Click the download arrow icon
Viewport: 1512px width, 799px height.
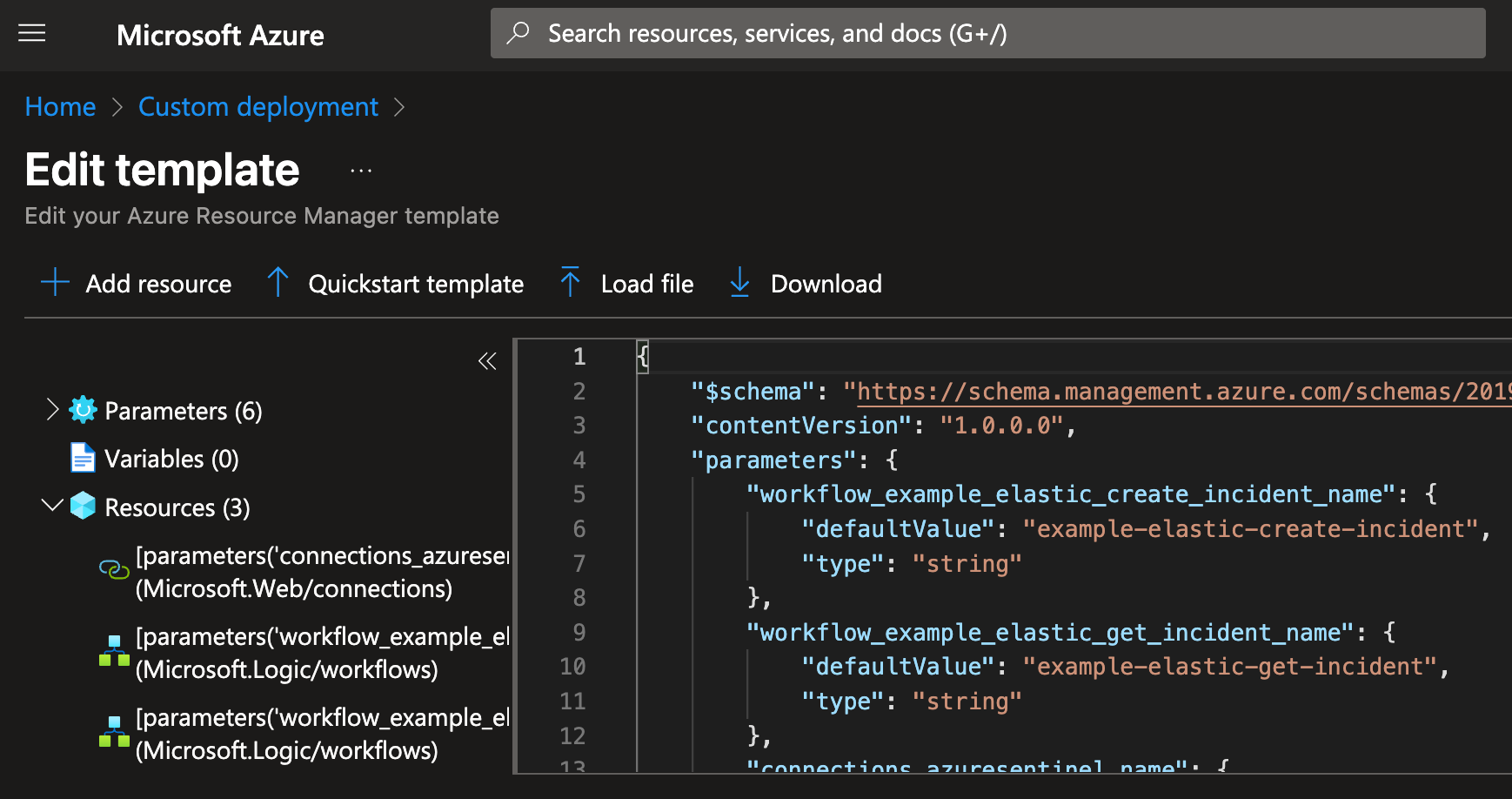coord(739,282)
